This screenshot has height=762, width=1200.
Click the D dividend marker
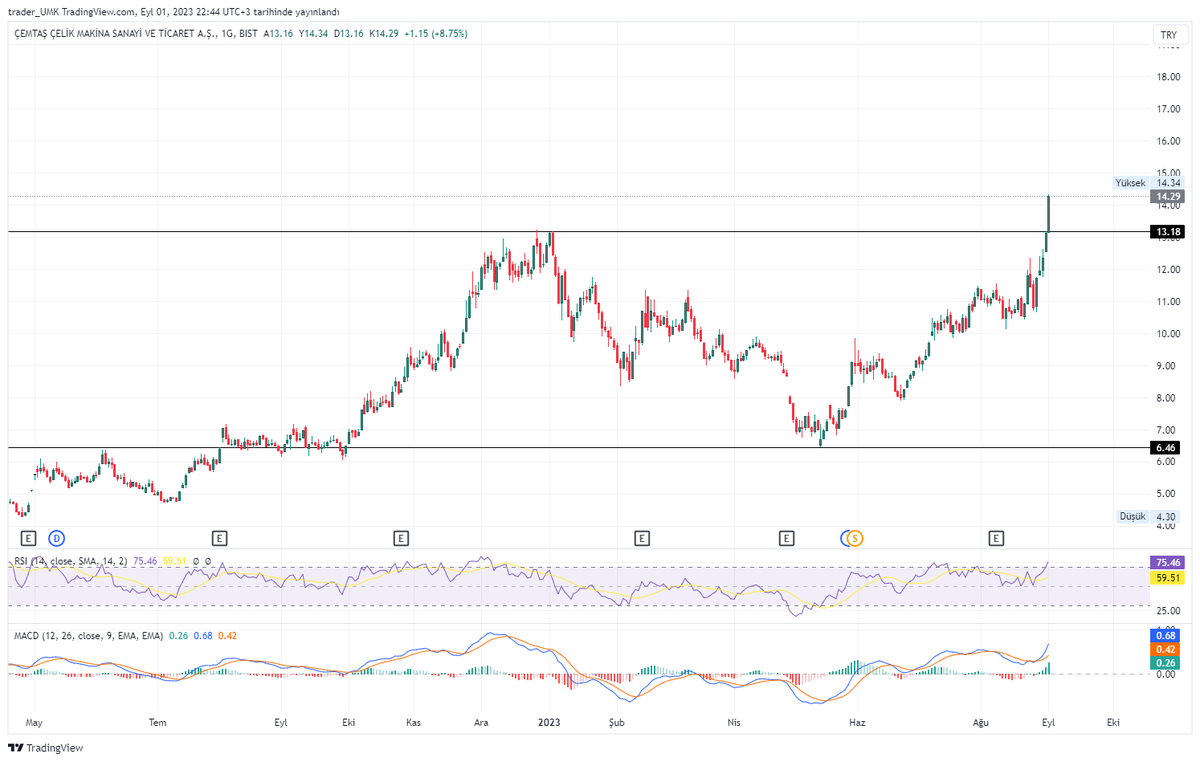[56, 538]
